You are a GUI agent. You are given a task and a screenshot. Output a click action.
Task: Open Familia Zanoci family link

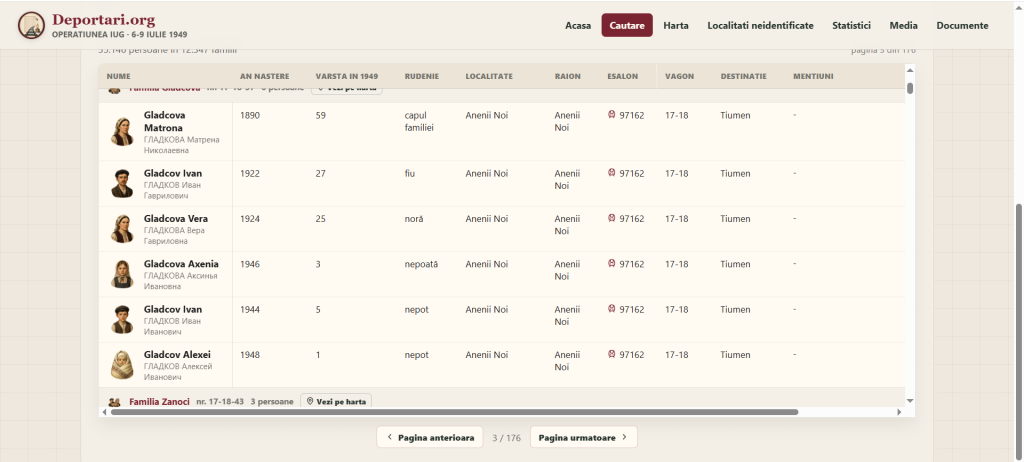(x=159, y=402)
